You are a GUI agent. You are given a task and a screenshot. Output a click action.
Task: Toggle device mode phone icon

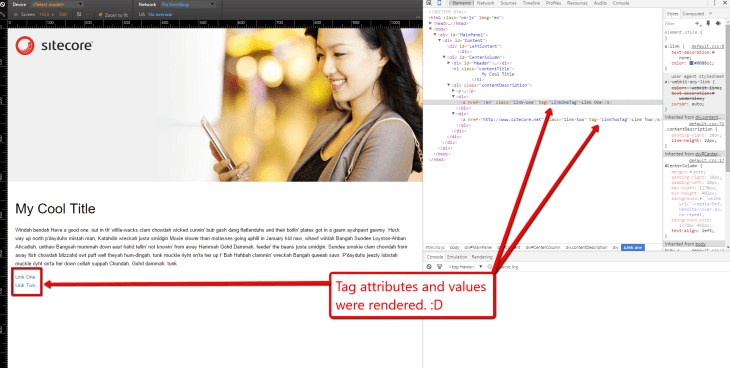tap(439, 3)
